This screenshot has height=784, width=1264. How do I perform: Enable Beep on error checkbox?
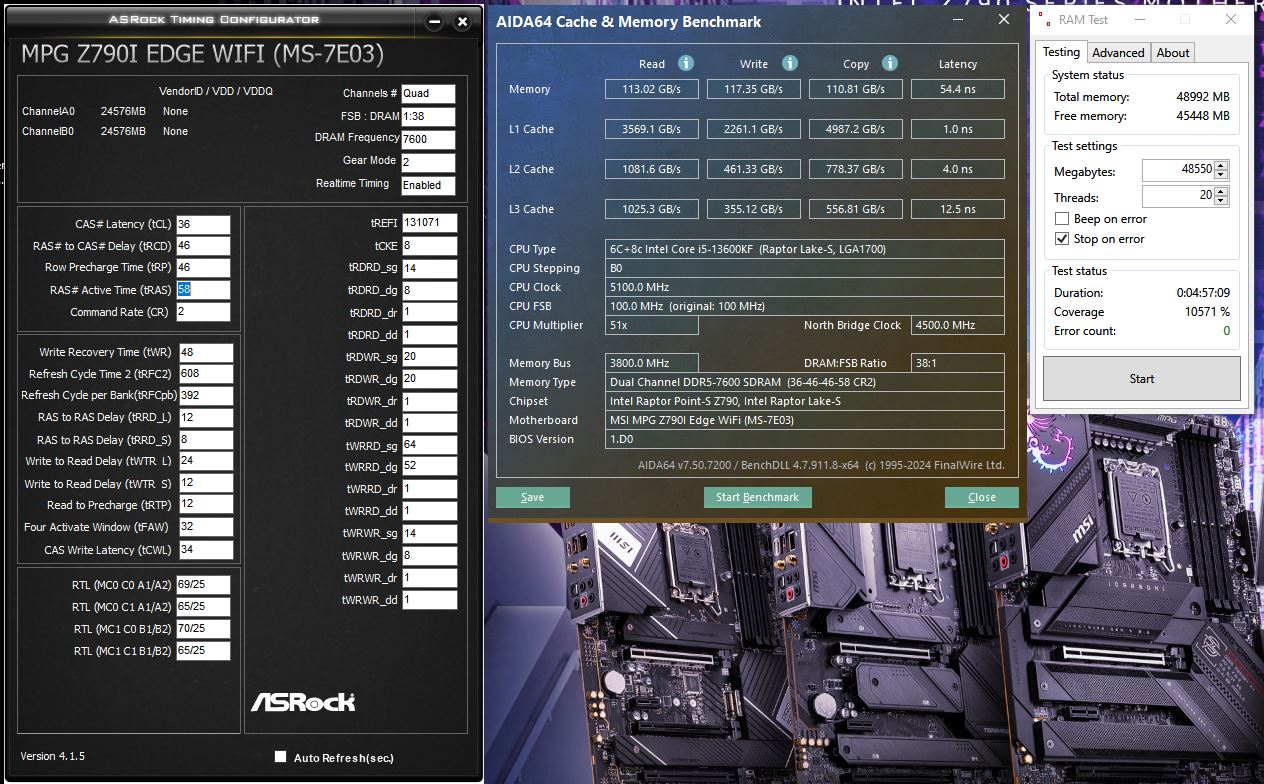coord(1062,219)
